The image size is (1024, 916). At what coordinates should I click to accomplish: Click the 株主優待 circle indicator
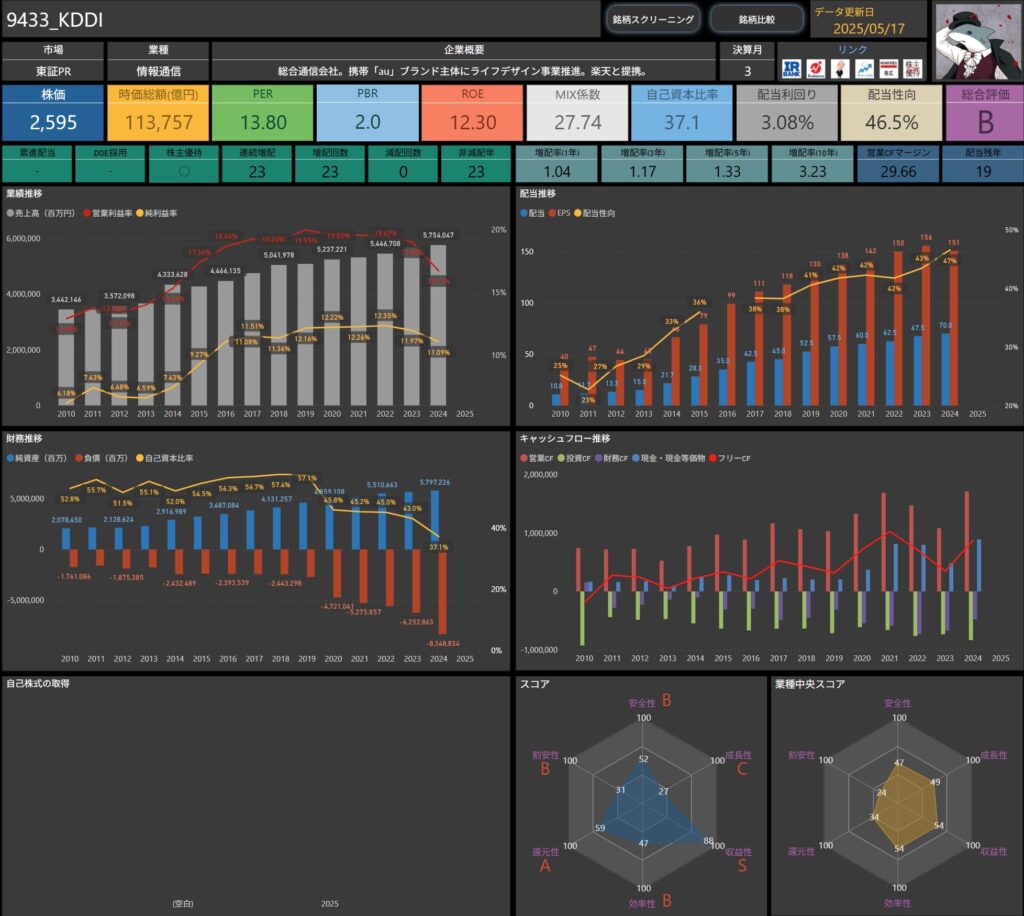pyautogui.click(x=184, y=171)
